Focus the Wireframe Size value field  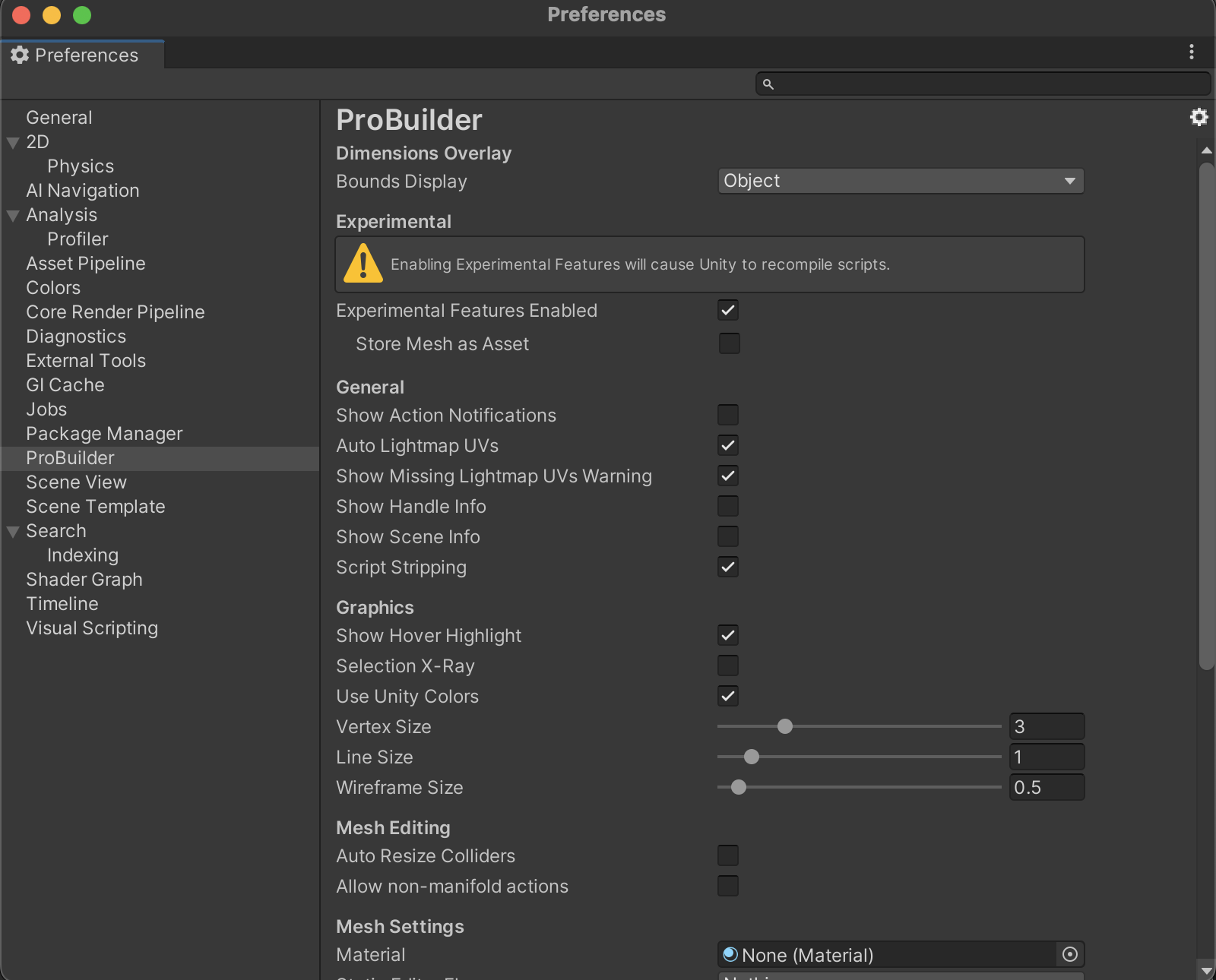point(1047,787)
